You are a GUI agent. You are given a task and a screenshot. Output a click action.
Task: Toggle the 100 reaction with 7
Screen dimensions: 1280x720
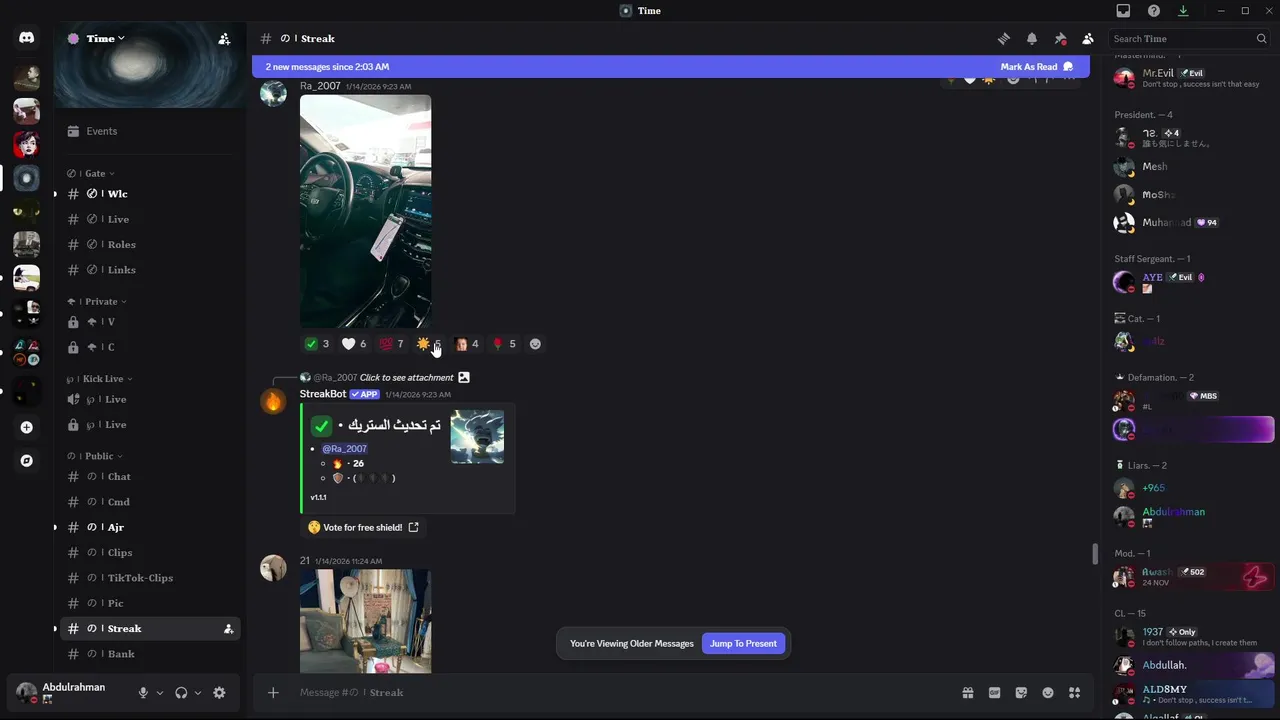coord(391,344)
